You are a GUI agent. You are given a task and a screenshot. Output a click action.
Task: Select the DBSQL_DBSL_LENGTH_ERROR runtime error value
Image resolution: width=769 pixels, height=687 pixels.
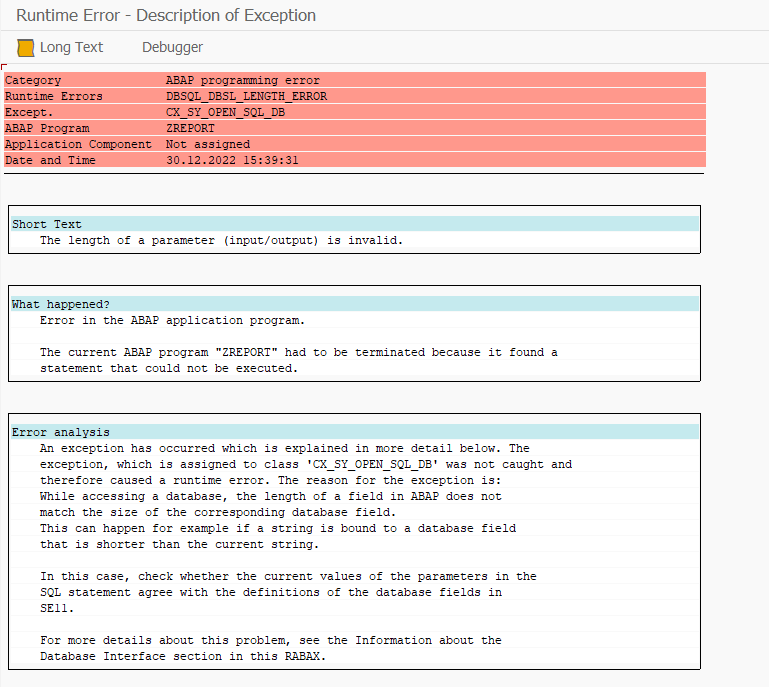pyautogui.click(x=246, y=96)
